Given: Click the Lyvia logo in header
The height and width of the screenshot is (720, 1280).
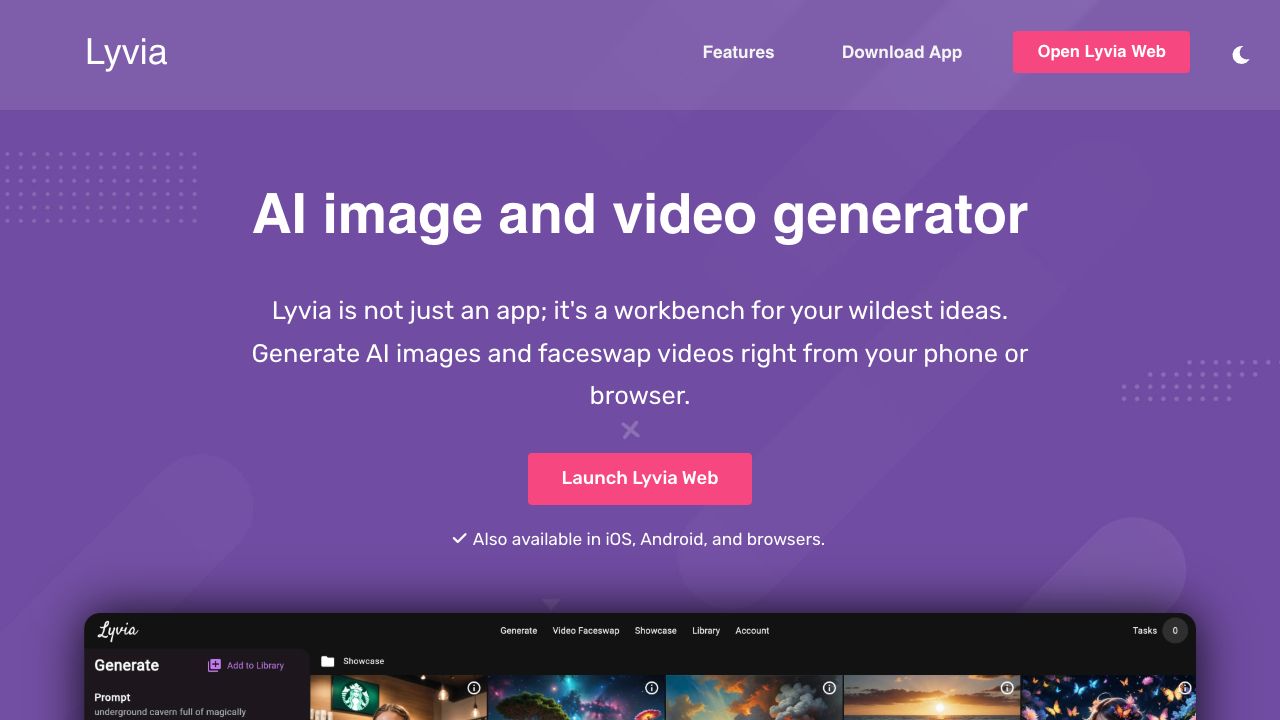Looking at the screenshot, I should [x=126, y=52].
